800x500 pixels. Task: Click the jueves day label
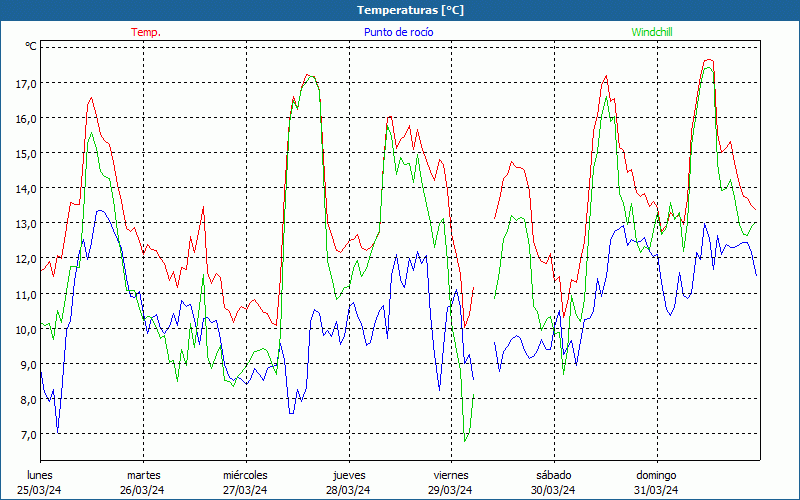[x=349, y=476]
